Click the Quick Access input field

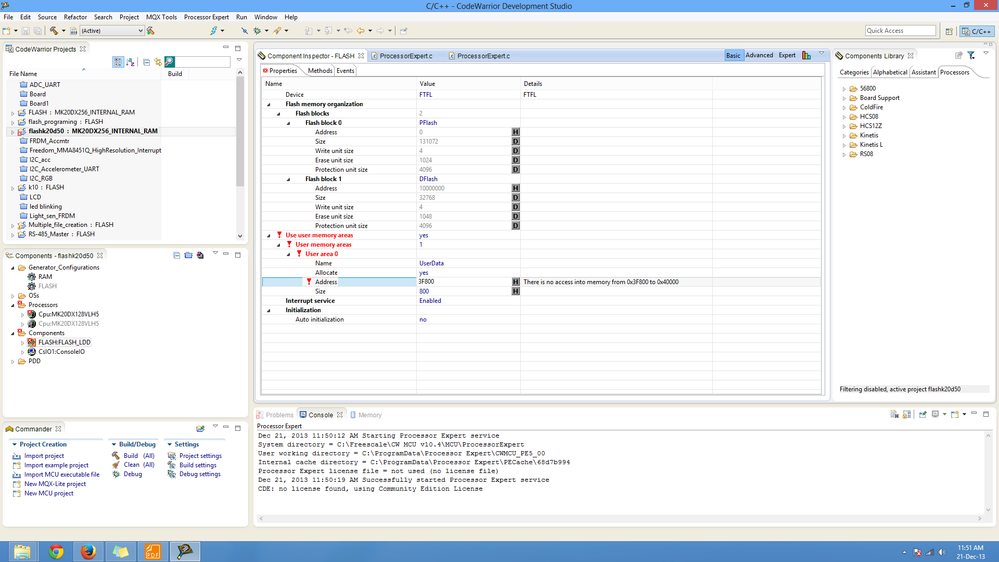[900, 31]
